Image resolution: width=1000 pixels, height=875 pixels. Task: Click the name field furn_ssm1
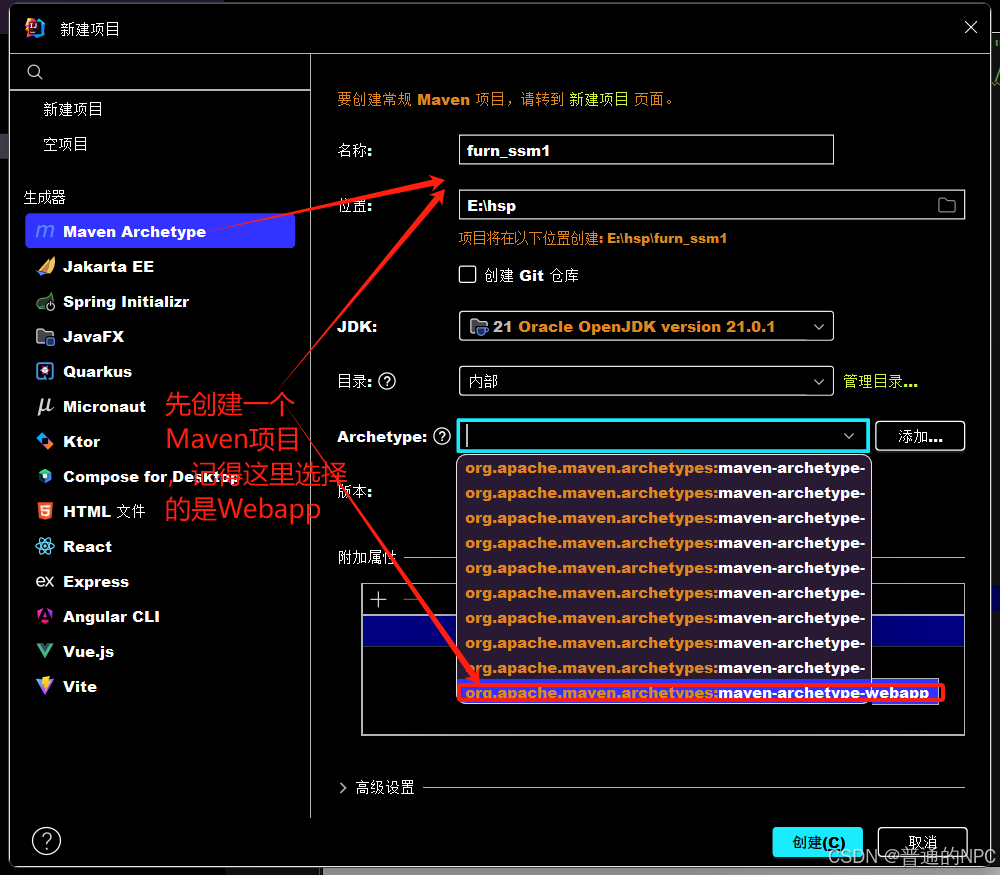646,150
